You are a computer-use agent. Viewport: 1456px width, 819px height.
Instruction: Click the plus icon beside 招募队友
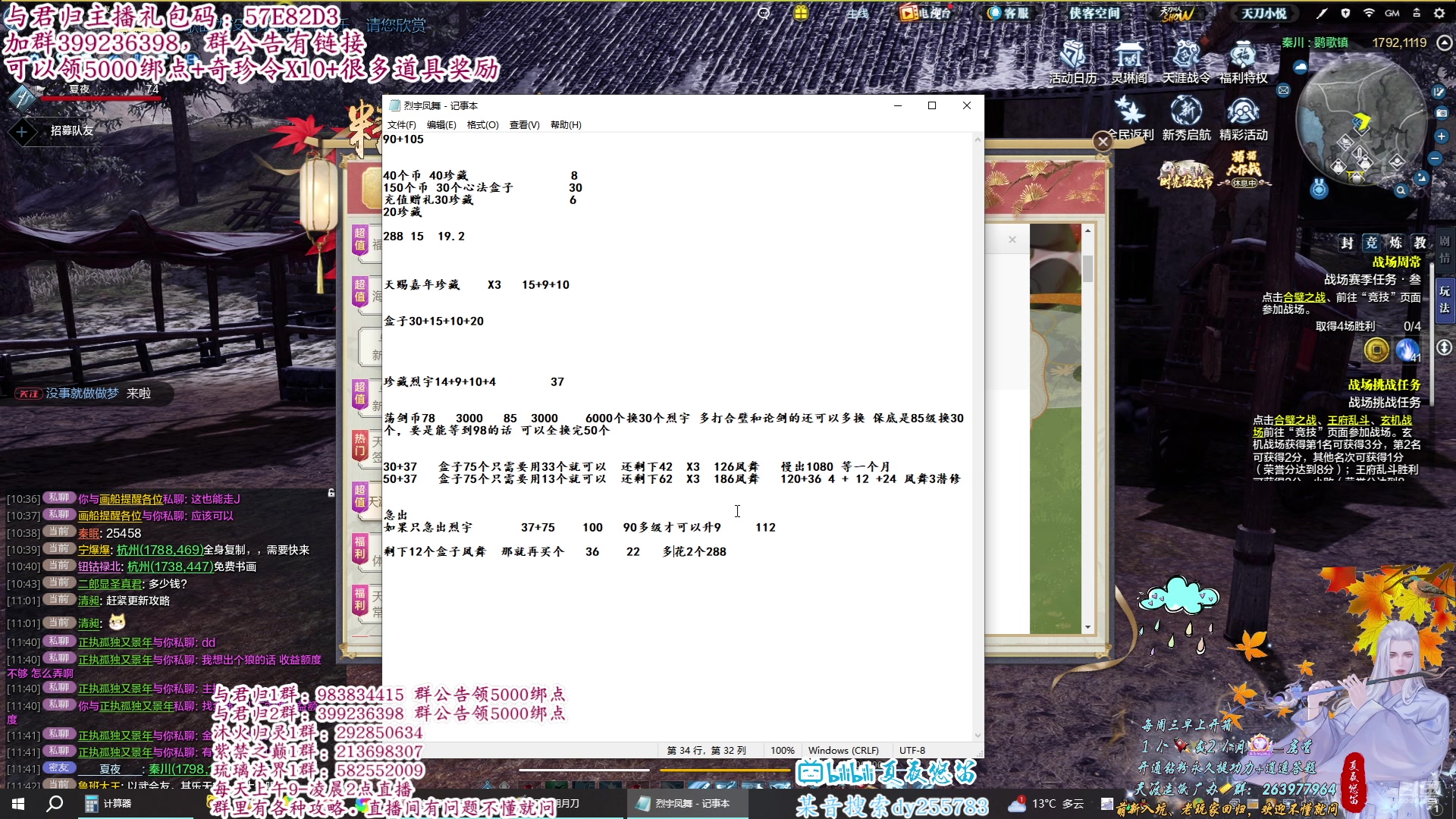[22, 133]
